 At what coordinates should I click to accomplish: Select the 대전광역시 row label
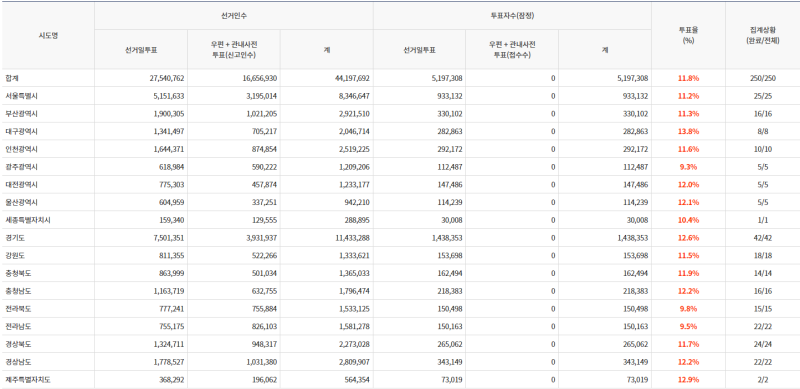tap(21, 185)
